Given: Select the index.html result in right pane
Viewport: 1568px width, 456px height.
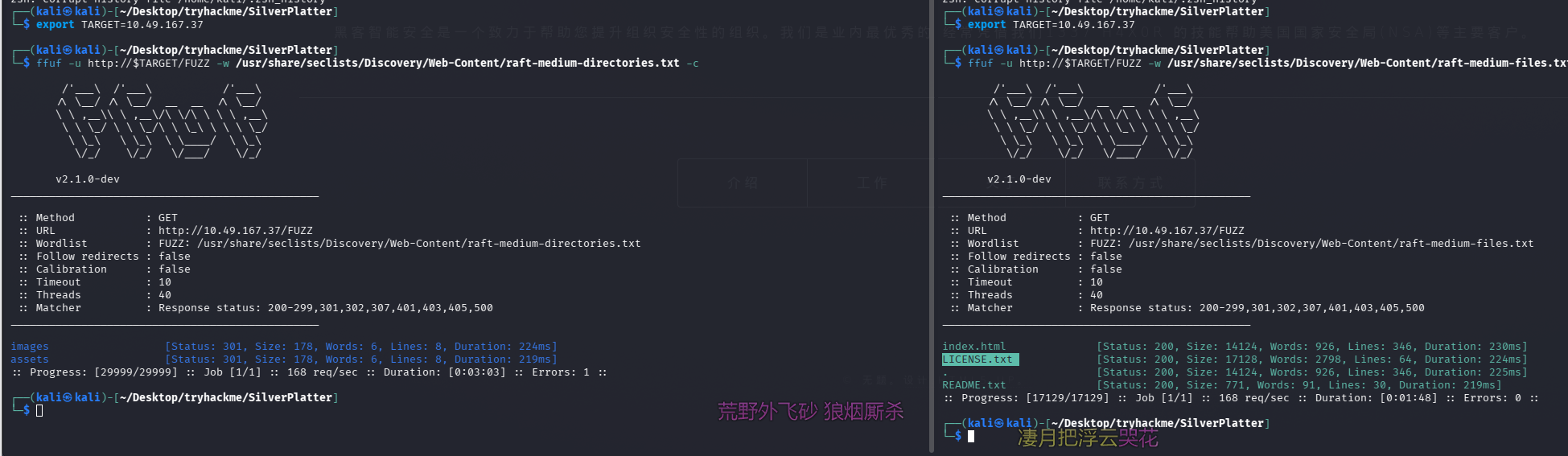Looking at the screenshot, I should coord(973,347).
